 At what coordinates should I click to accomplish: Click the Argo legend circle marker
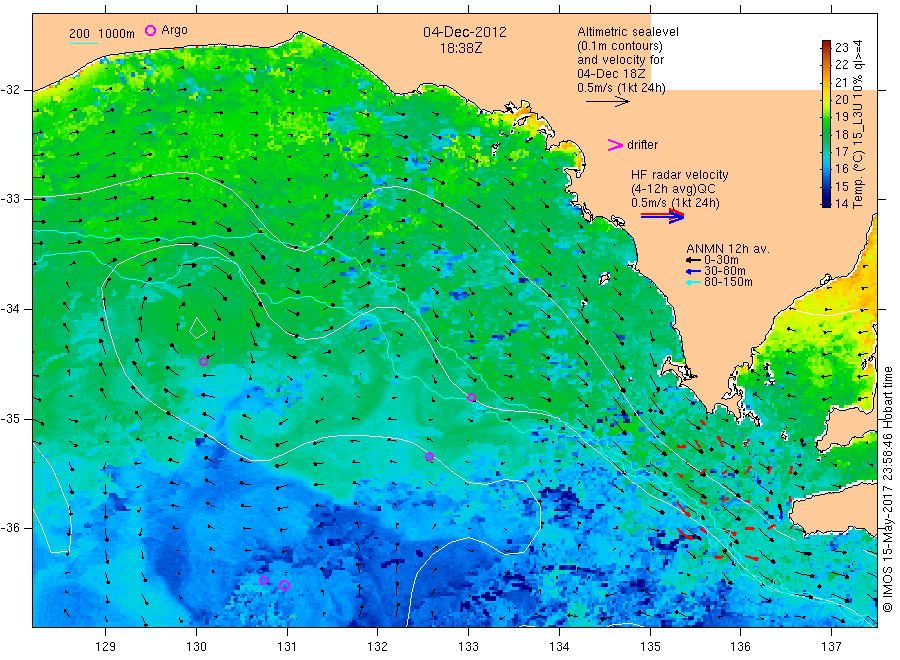150,30
